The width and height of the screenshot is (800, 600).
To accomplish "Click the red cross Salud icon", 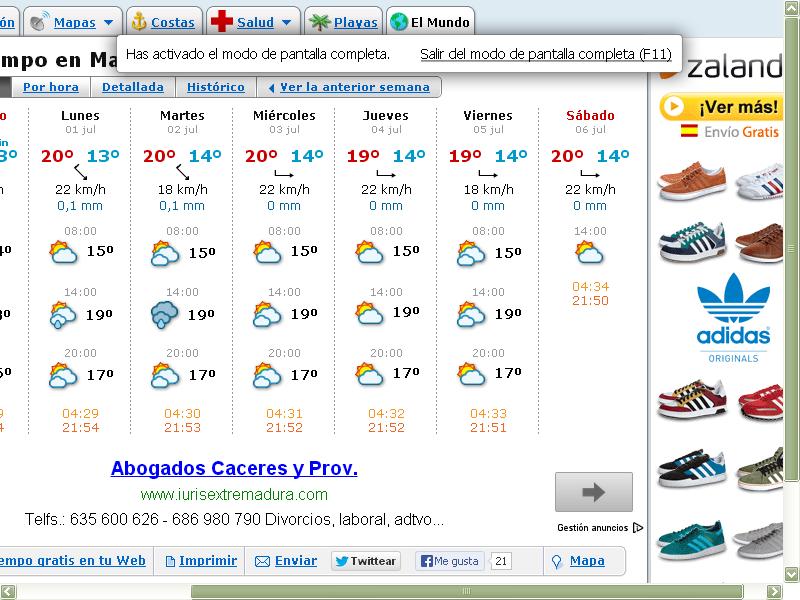I will [220, 22].
